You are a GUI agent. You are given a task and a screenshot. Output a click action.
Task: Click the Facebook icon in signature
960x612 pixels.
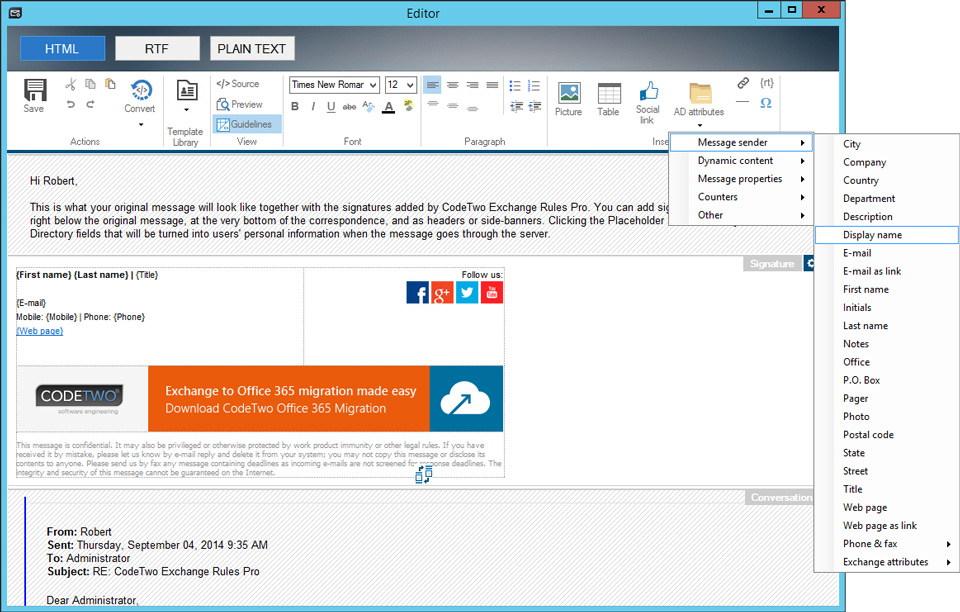(x=418, y=293)
